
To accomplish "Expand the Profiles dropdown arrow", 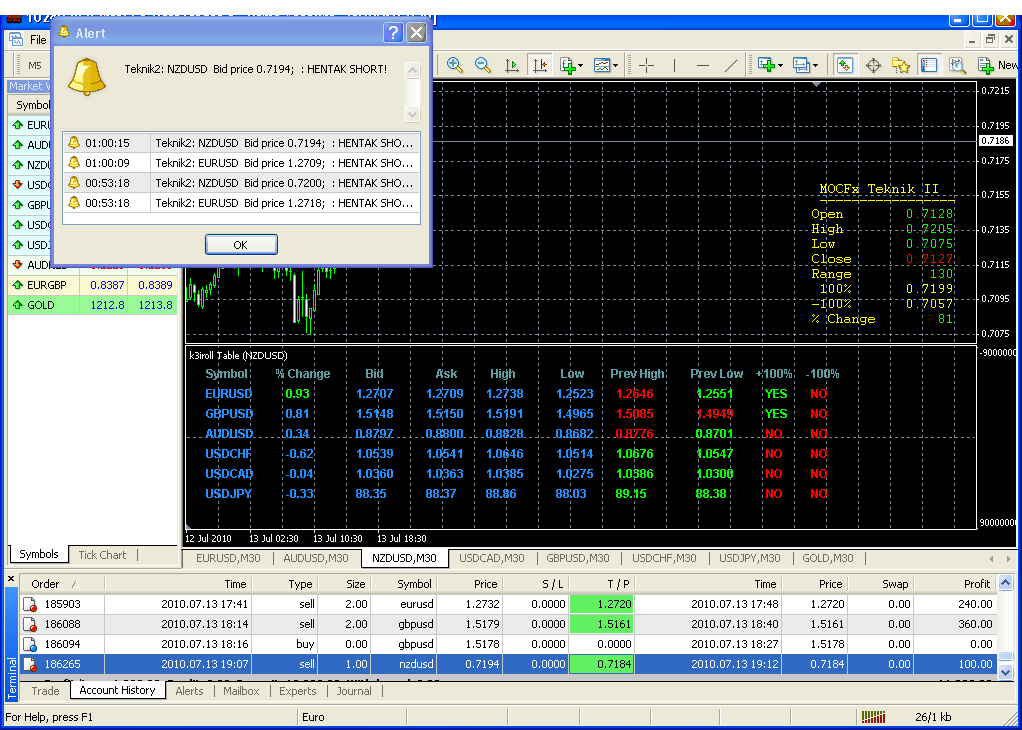I will point(815,65).
